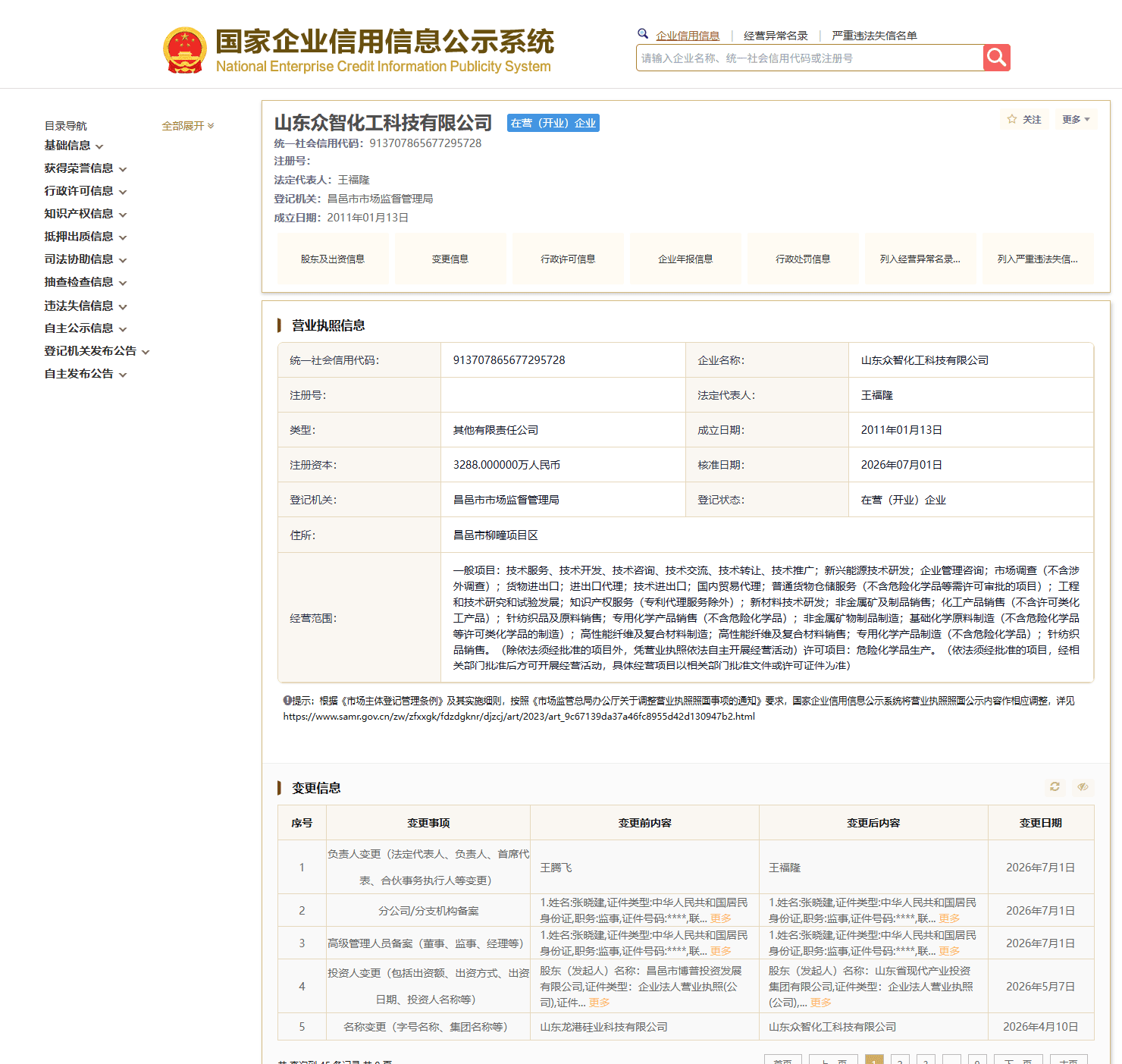Expand 违法失信信息 navigation section
The height and width of the screenshot is (1064, 1122).
[85, 306]
